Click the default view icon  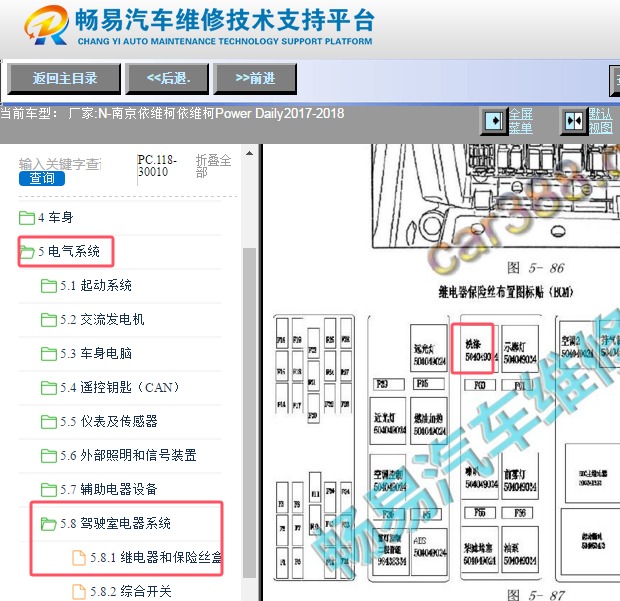click(x=574, y=121)
